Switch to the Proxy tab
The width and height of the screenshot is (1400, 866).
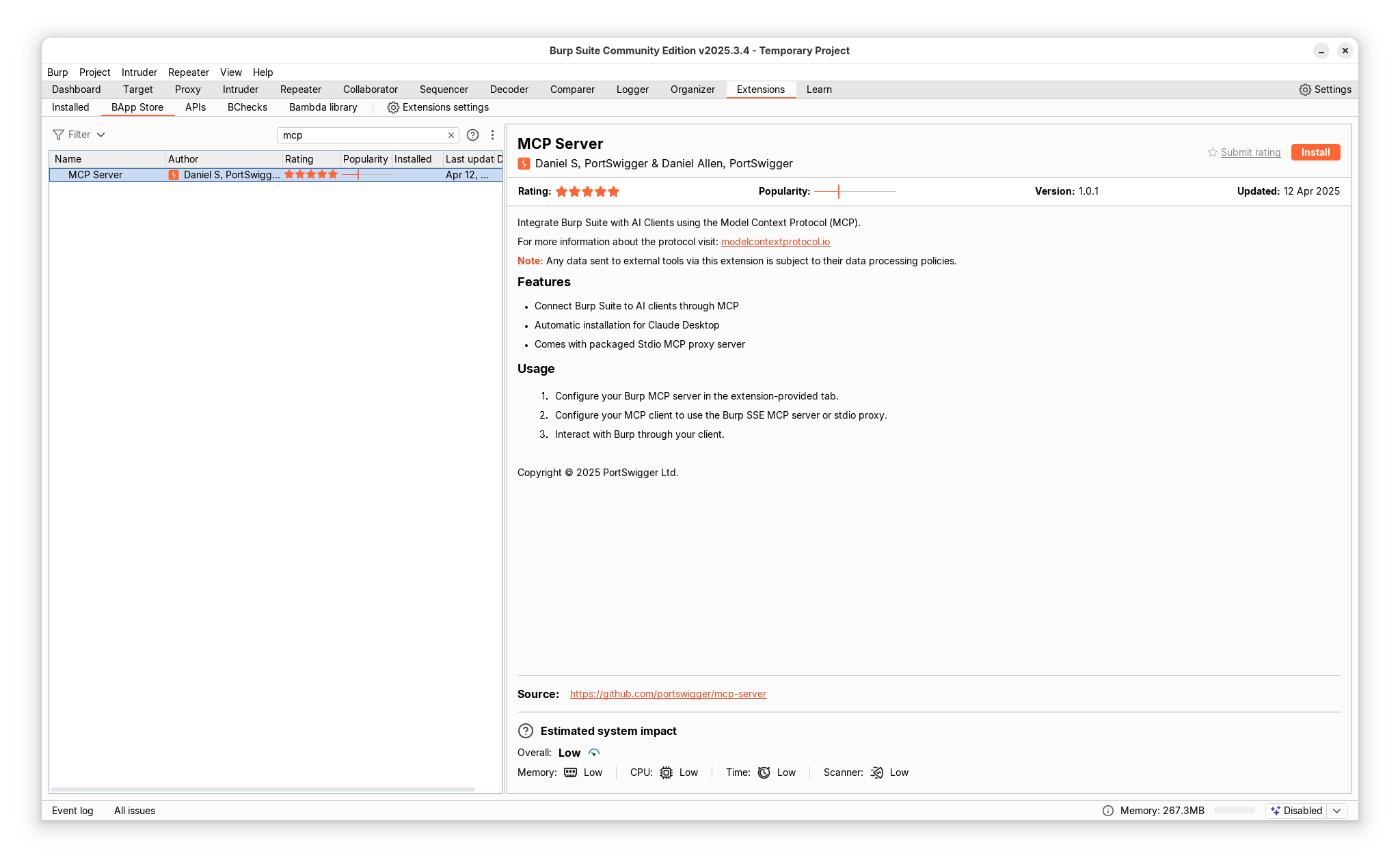tap(188, 89)
